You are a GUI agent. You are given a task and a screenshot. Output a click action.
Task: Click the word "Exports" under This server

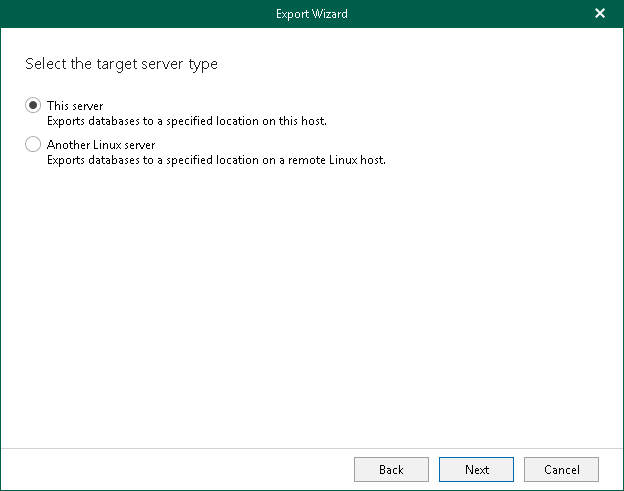67,121
